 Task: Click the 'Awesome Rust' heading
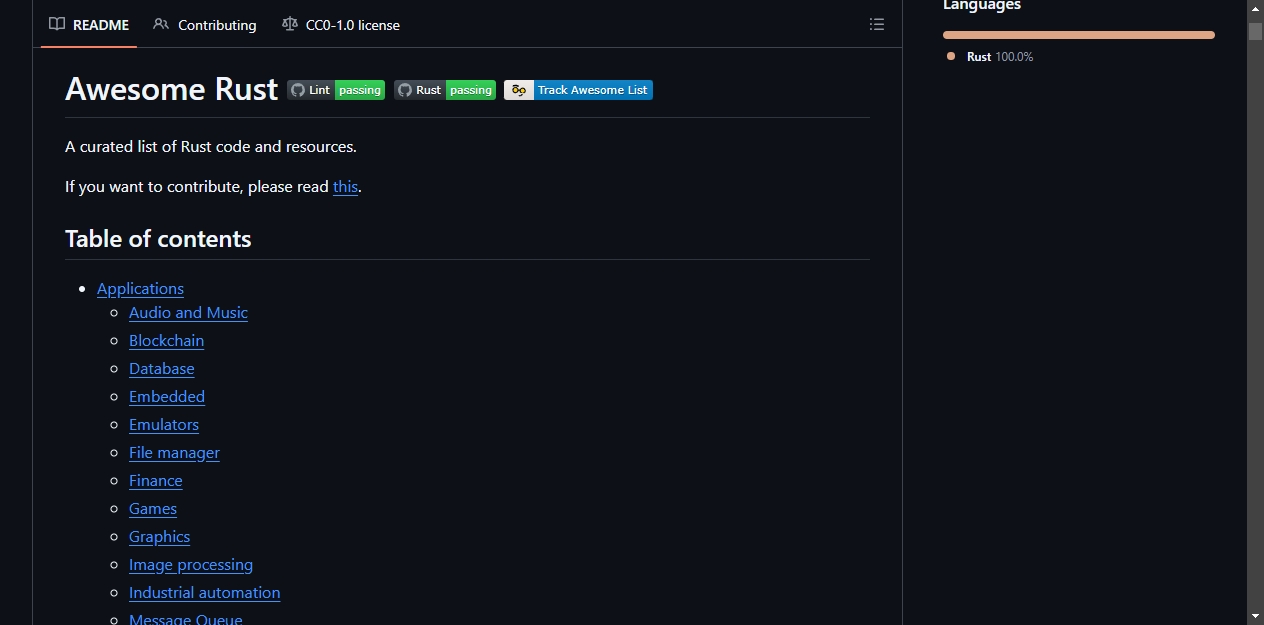coord(171,89)
